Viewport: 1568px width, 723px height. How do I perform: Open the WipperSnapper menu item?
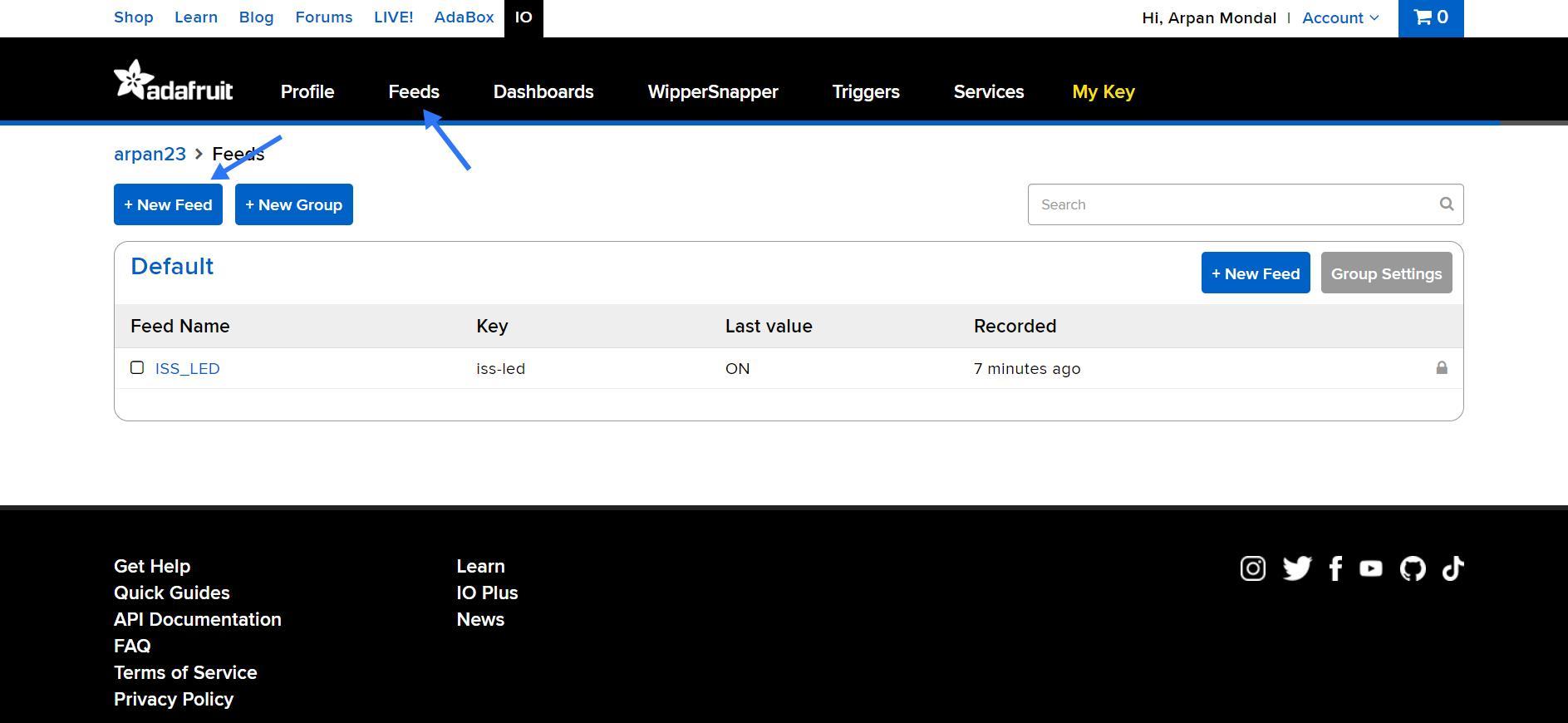713,91
